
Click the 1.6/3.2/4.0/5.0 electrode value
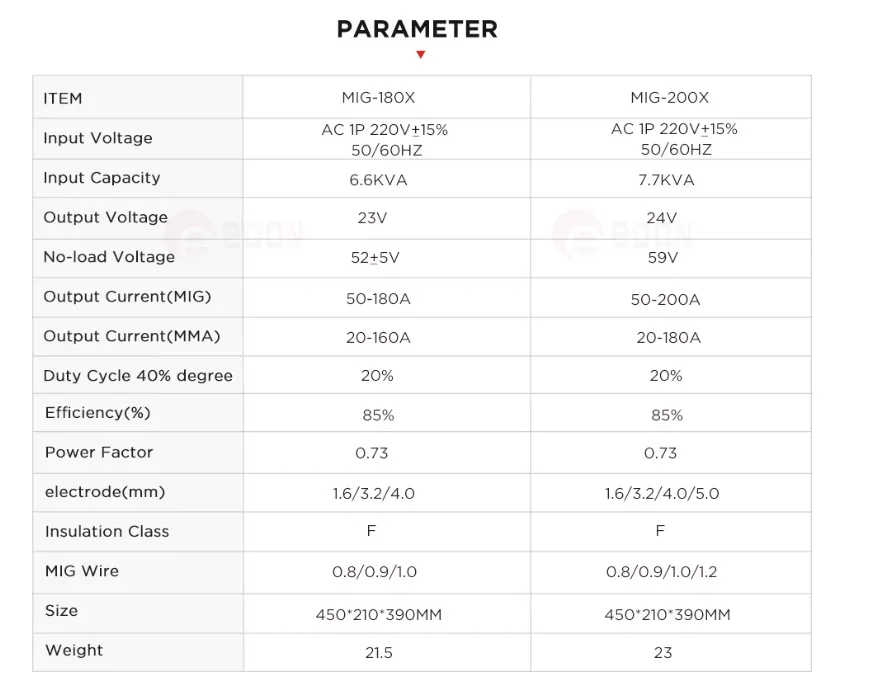(x=661, y=493)
